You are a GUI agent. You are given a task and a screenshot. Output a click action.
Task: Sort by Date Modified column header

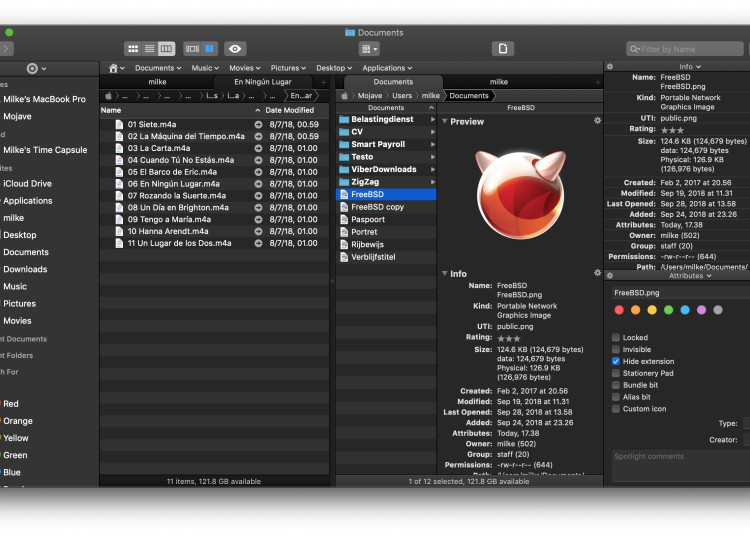click(x=290, y=110)
